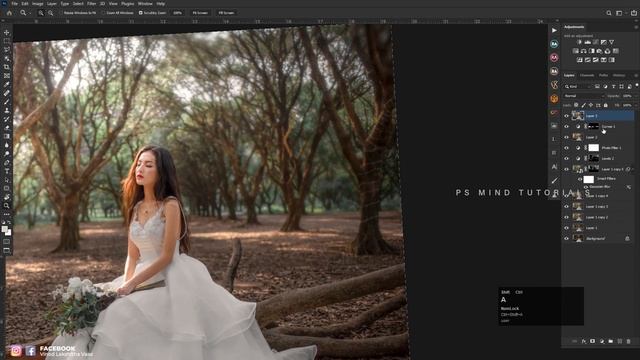Add a Levels adjustment from Adjustments panel
Image resolution: width=640 pixels, height=360 pixels.
(x=587, y=42)
